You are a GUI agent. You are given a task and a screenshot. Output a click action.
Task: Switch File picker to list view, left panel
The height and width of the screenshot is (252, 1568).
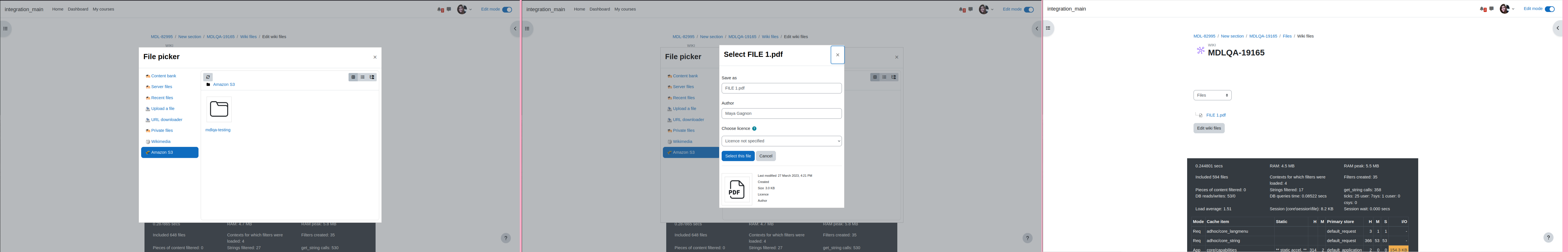click(363, 77)
